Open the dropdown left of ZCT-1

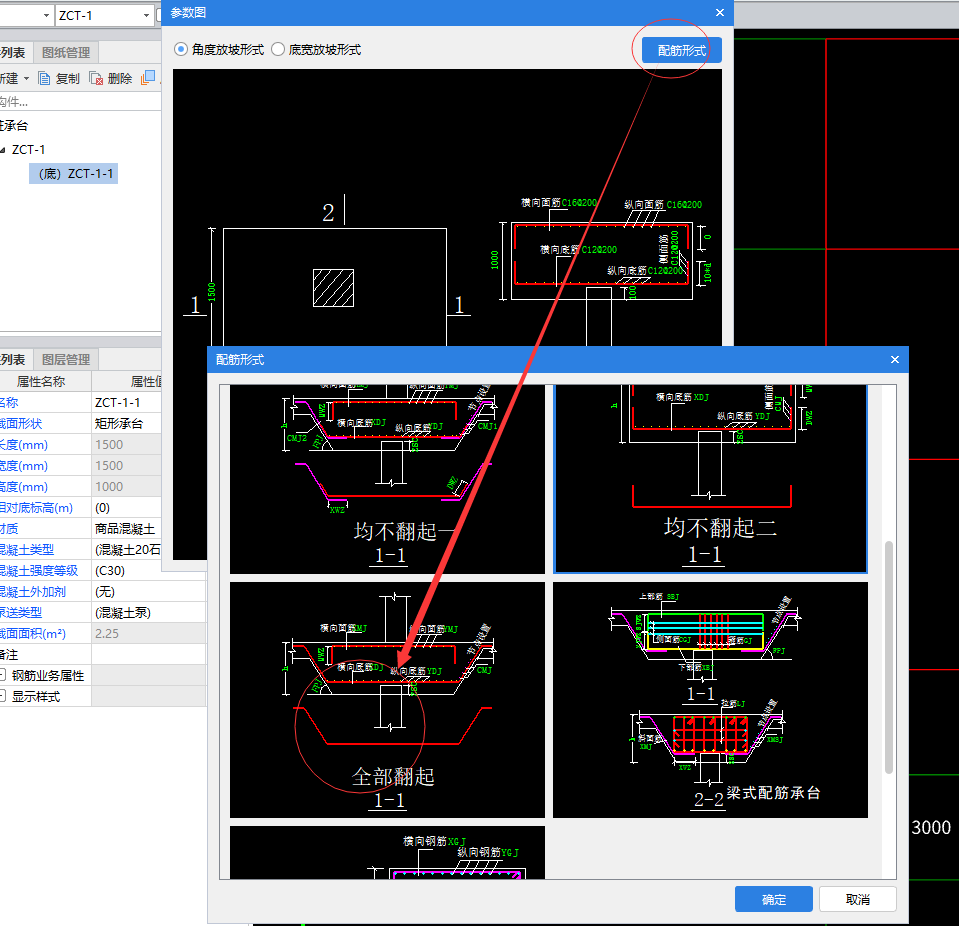point(46,15)
